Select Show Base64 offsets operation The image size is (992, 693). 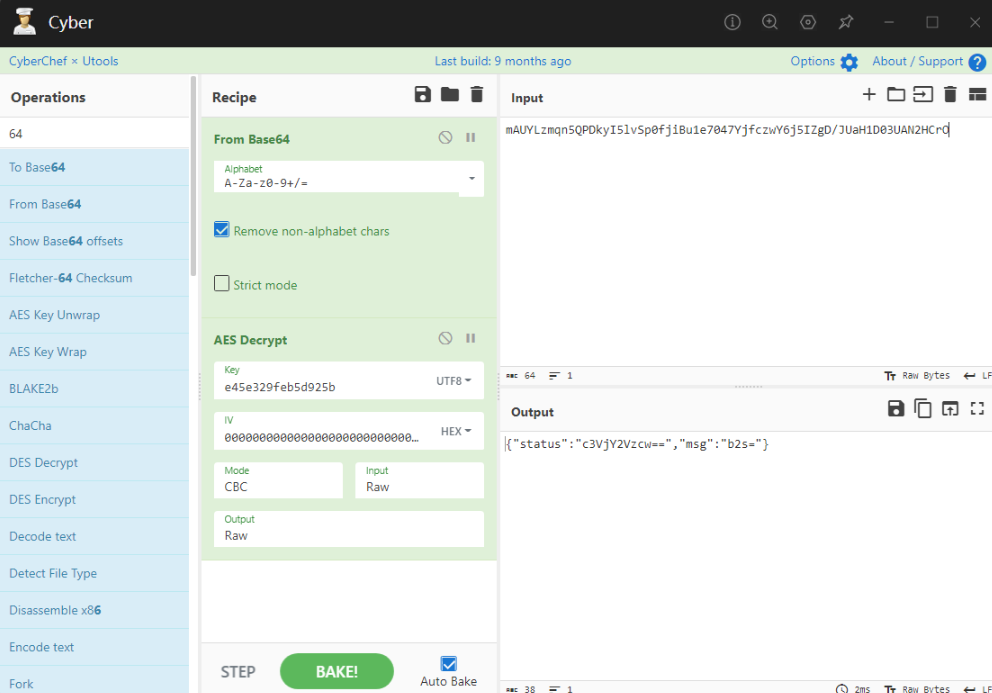tap(94, 240)
